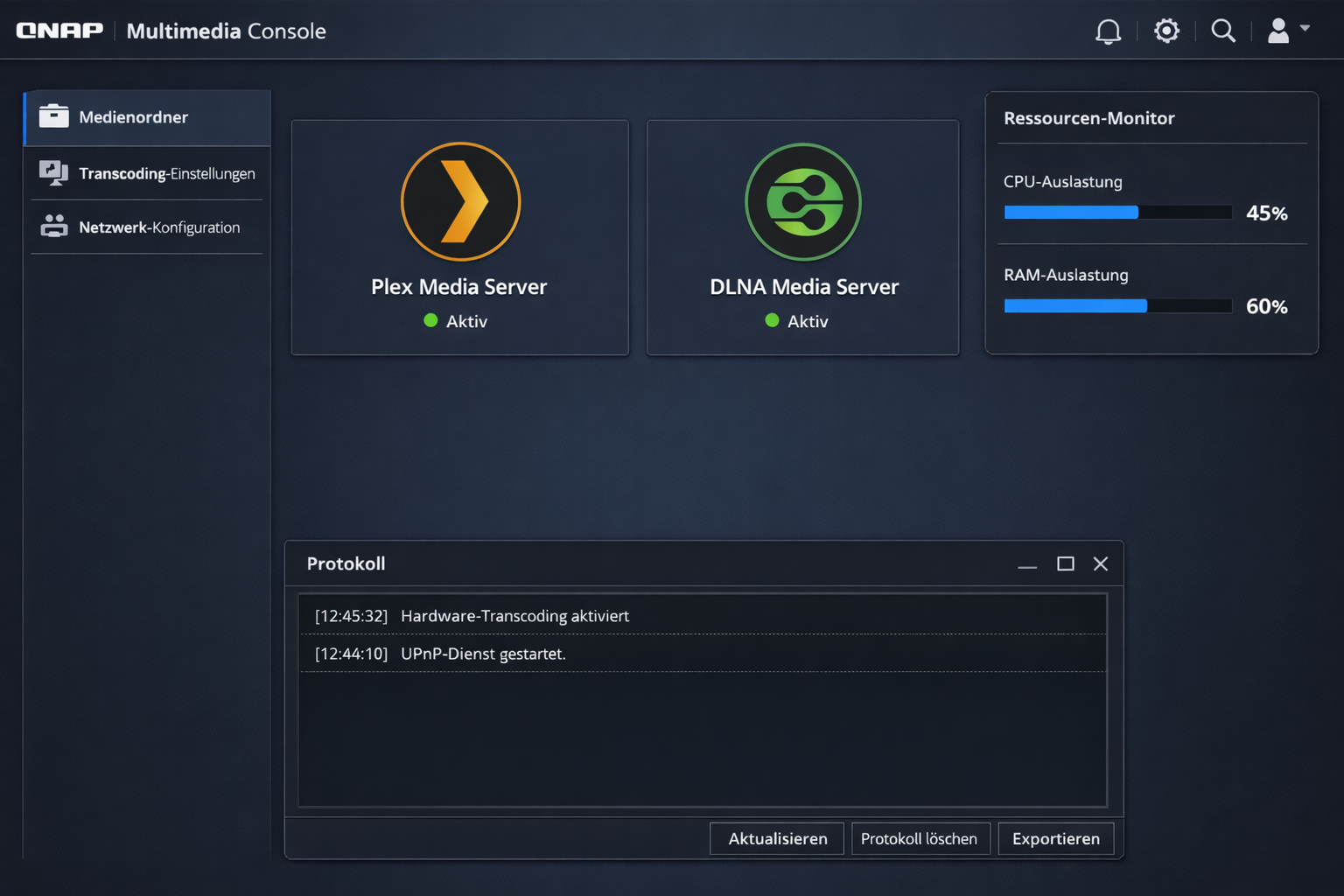Close the Protokoll window
The height and width of the screenshot is (896, 1344).
(x=1101, y=563)
